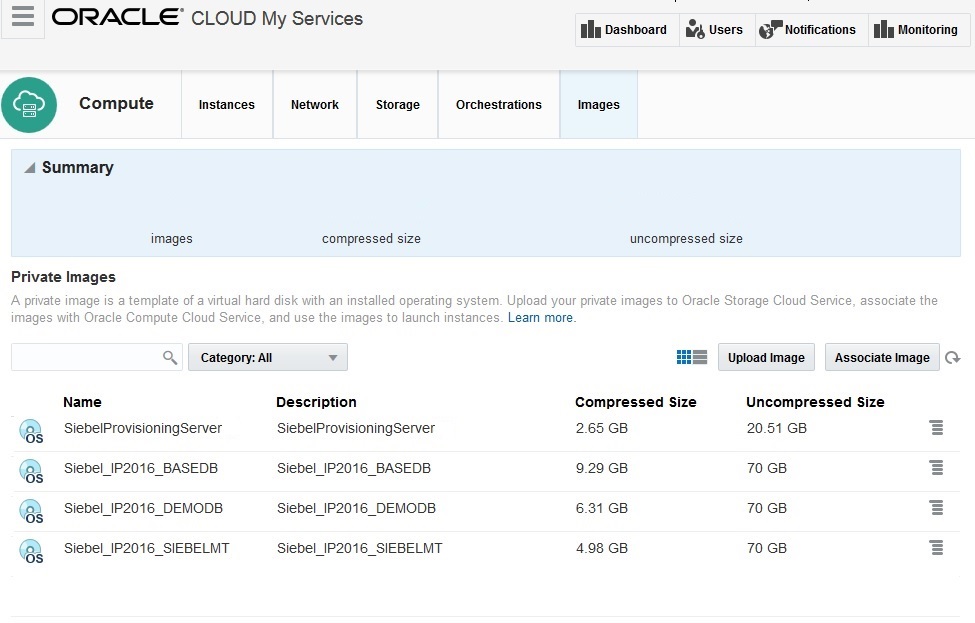Click the Compute cloud service icon
Image resolution: width=975 pixels, height=623 pixels.
(x=30, y=104)
